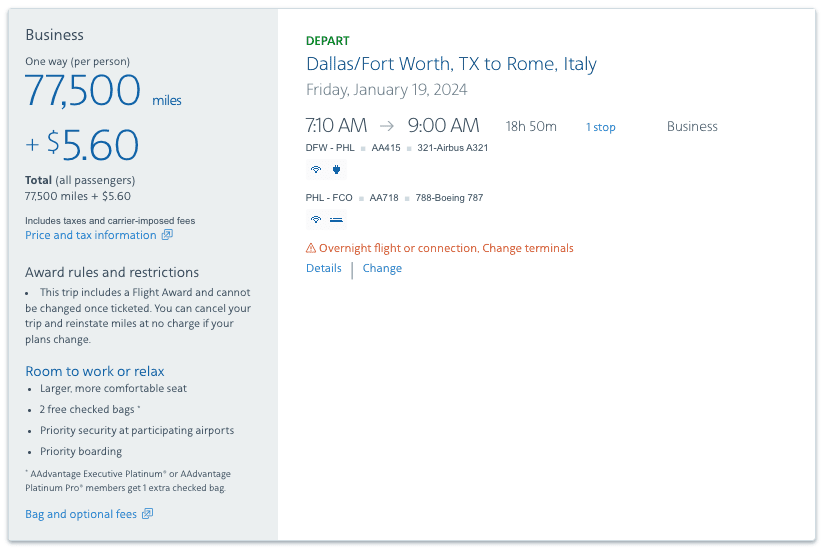Click the lie-flat seat icon for AA718

[336, 220]
